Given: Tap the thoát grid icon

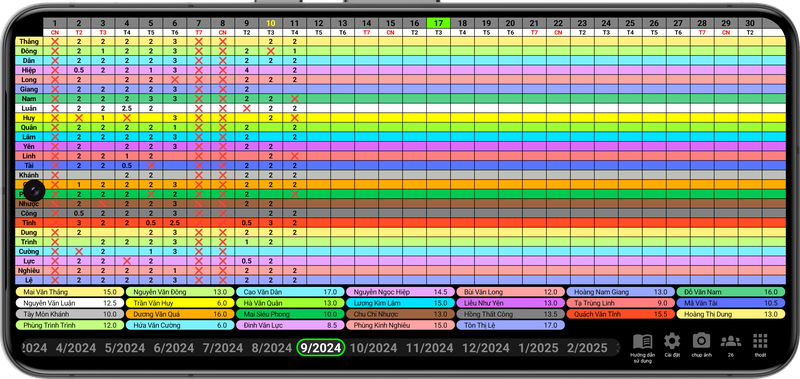Looking at the screenshot, I should click(x=760, y=344).
